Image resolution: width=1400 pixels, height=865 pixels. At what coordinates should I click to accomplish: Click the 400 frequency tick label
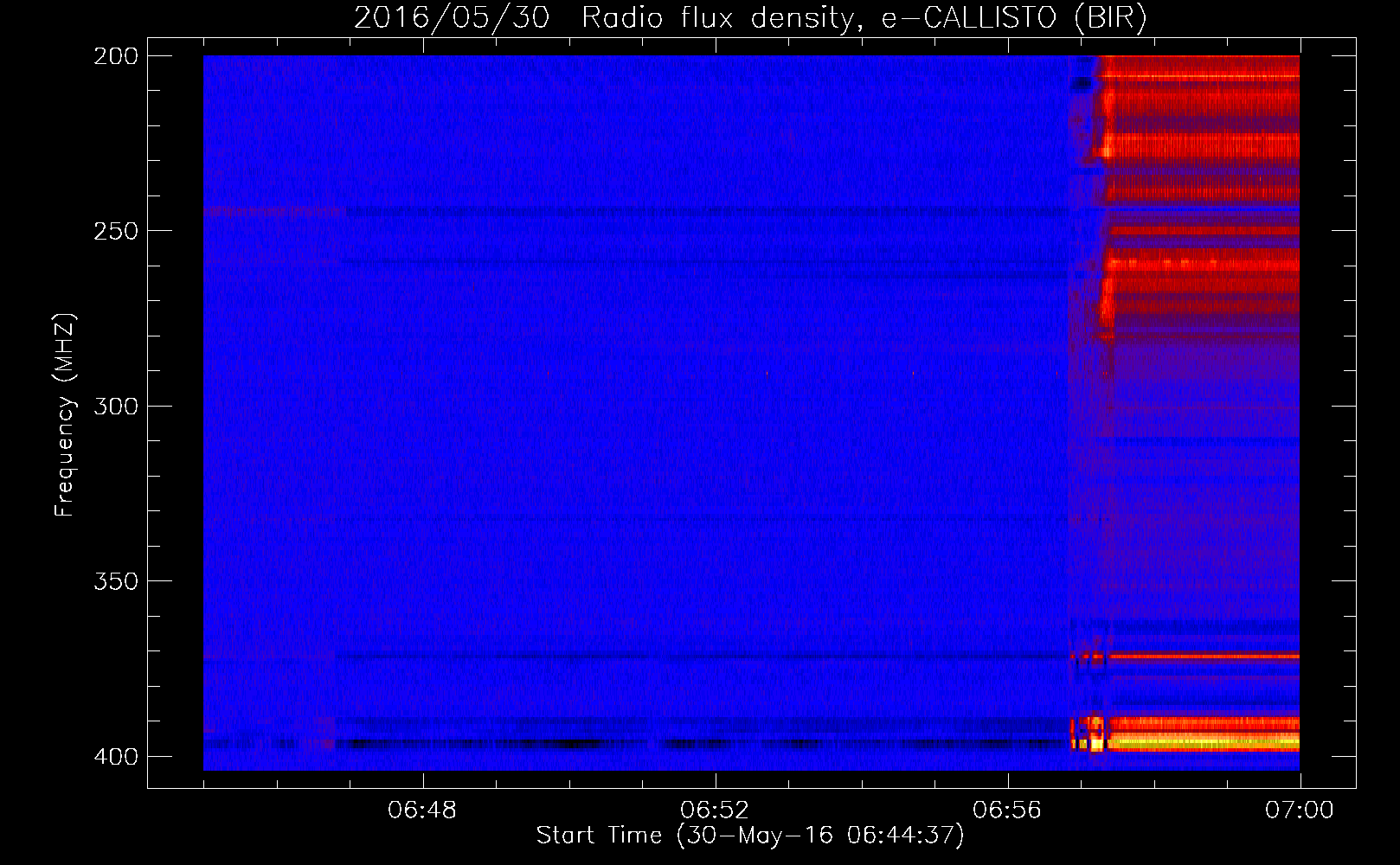pos(115,756)
